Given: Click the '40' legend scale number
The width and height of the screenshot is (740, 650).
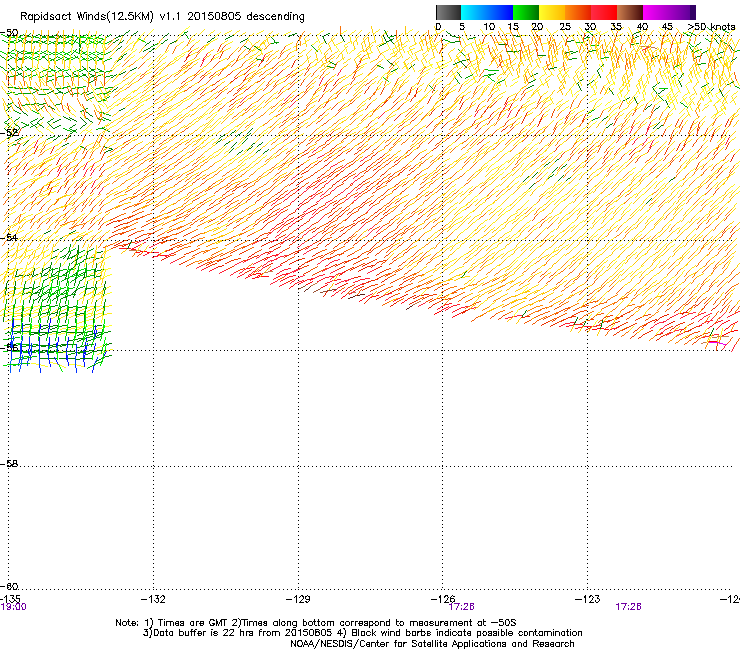Looking at the screenshot, I should pos(642,27).
